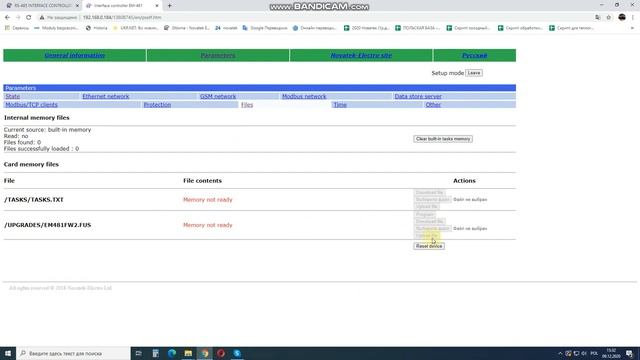The image size is (640, 360).
Task: Choose a file for the EM481FW2.FUS row
Action: click(432, 229)
